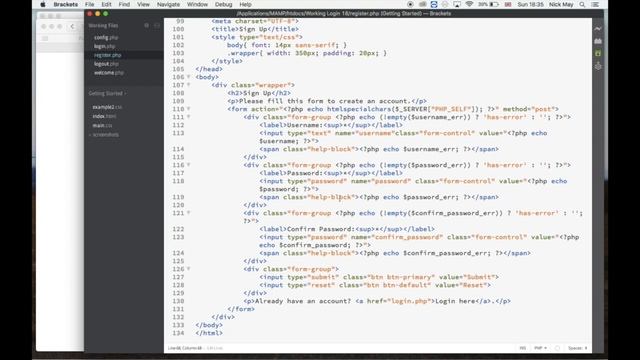Place cursor on line 130 Login here text
This screenshot has width=640, height=360.
click(x=455, y=301)
